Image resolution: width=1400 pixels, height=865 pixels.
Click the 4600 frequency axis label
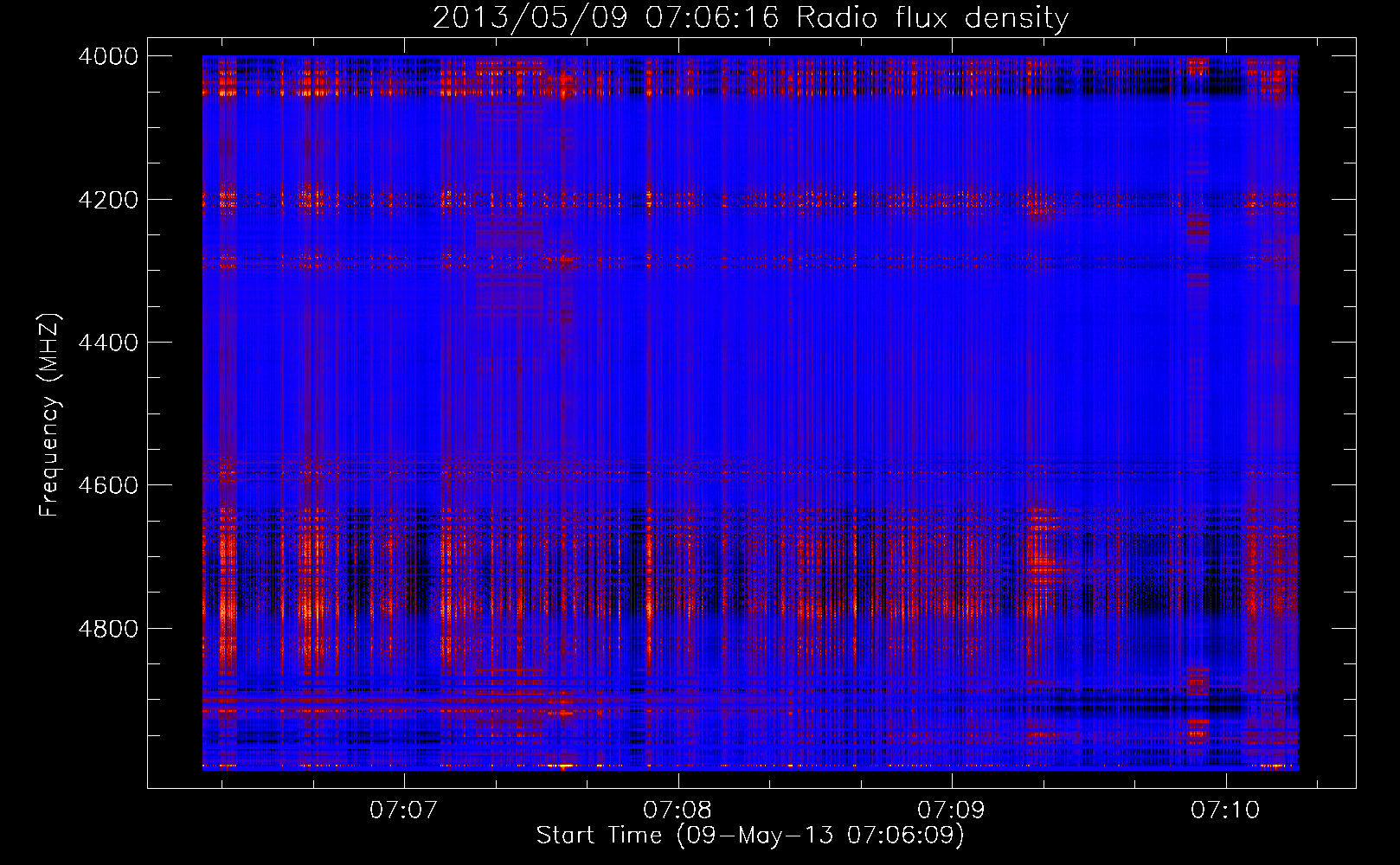tap(108, 485)
